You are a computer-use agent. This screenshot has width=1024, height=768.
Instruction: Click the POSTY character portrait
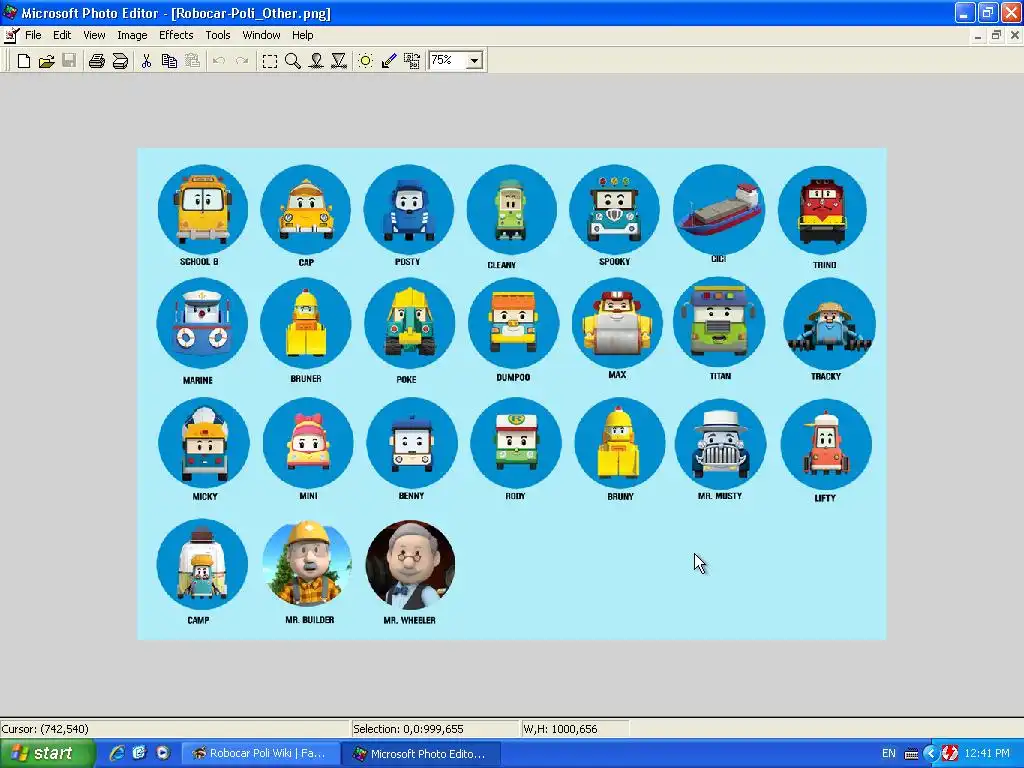409,210
